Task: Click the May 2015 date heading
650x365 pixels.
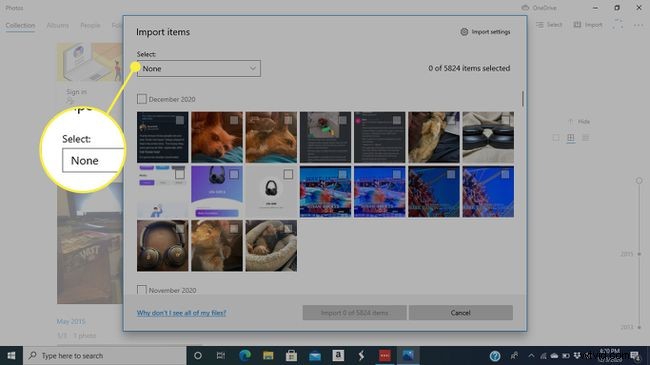Action: [71, 321]
